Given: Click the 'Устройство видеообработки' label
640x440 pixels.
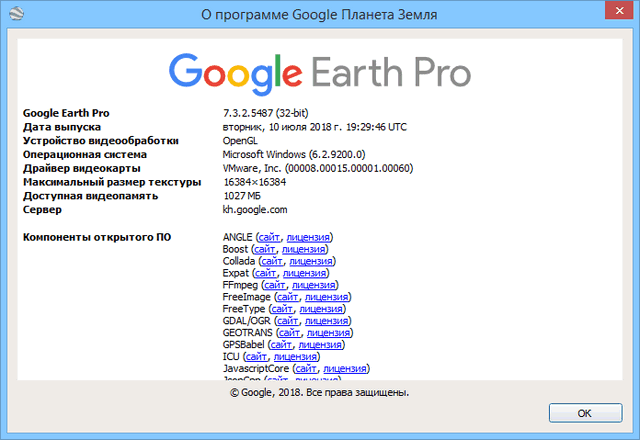Looking at the screenshot, I should 101,141.
